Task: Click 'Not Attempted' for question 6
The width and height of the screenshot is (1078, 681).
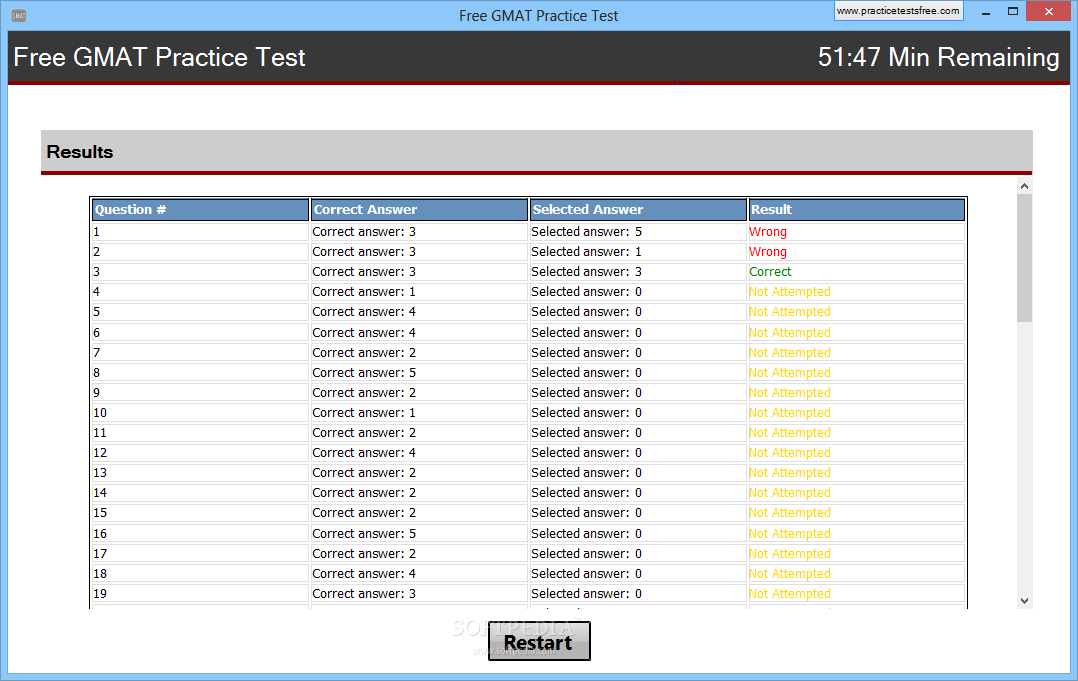Action: (789, 333)
